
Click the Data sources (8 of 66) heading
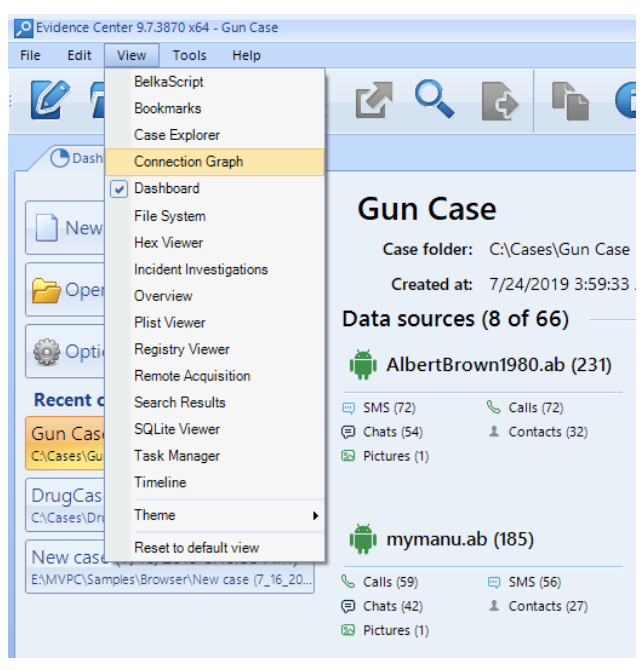click(x=456, y=319)
